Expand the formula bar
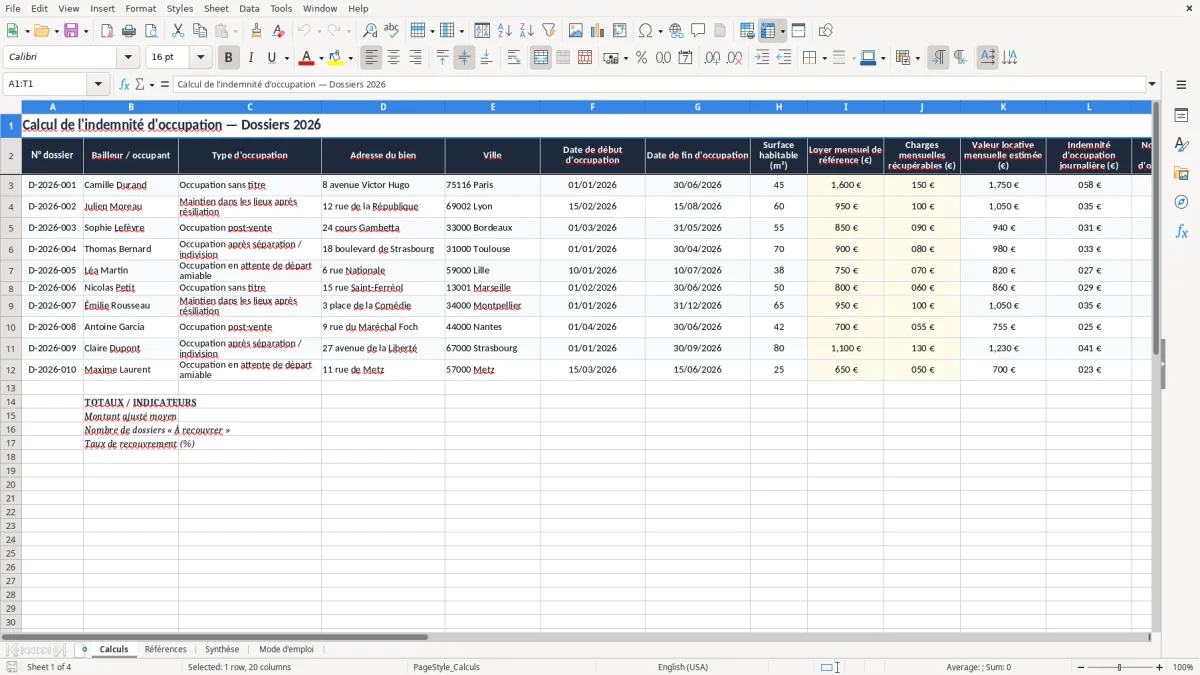The height and width of the screenshot is (675, 1200). pyautogui.click(x=1152, y=84)
